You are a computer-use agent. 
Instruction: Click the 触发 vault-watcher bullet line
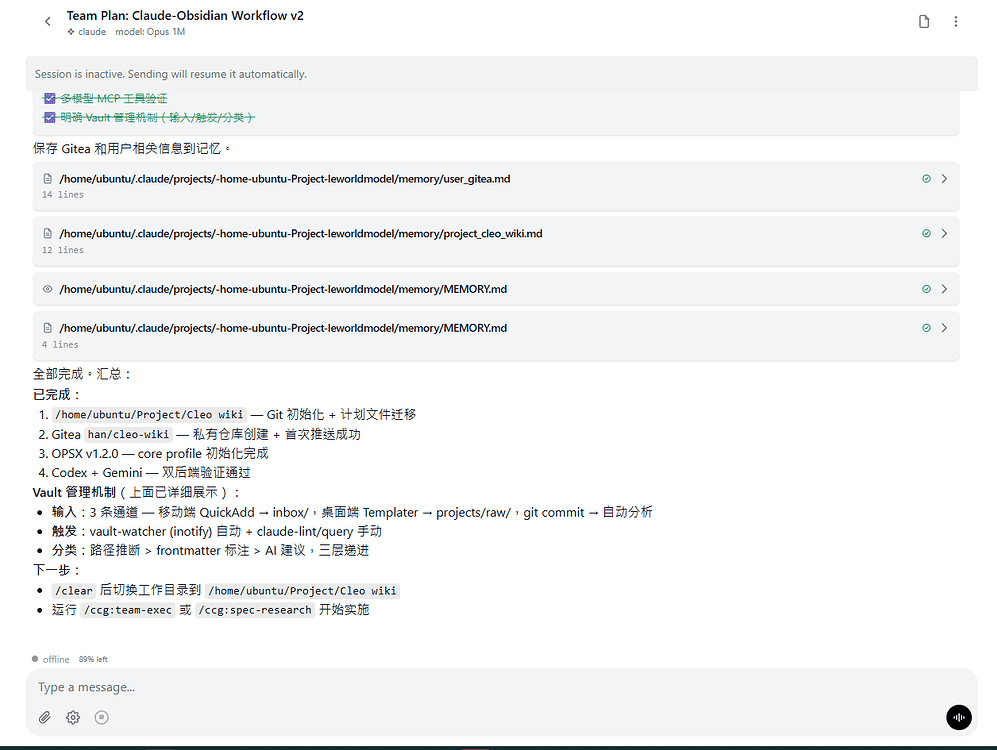[x=217, y=531]
